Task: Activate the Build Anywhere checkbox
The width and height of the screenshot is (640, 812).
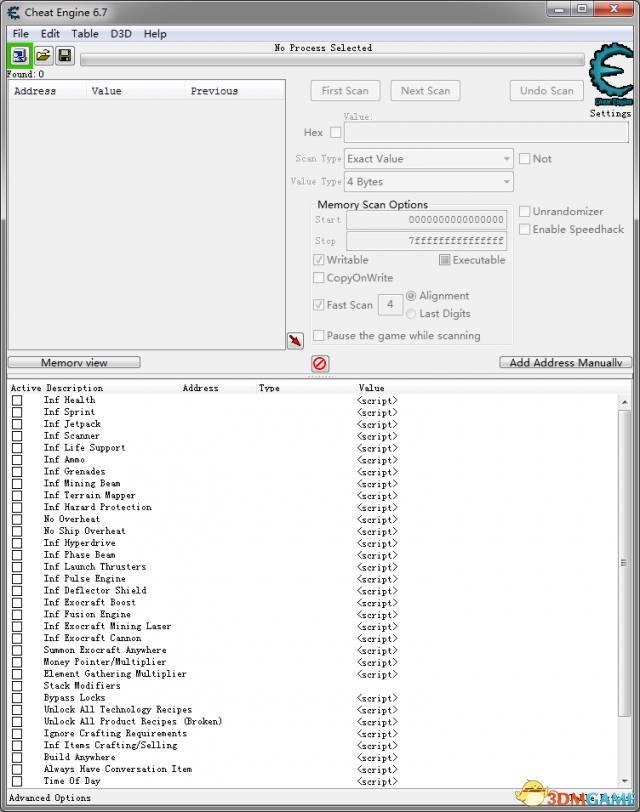Action: tap(17, 758)
